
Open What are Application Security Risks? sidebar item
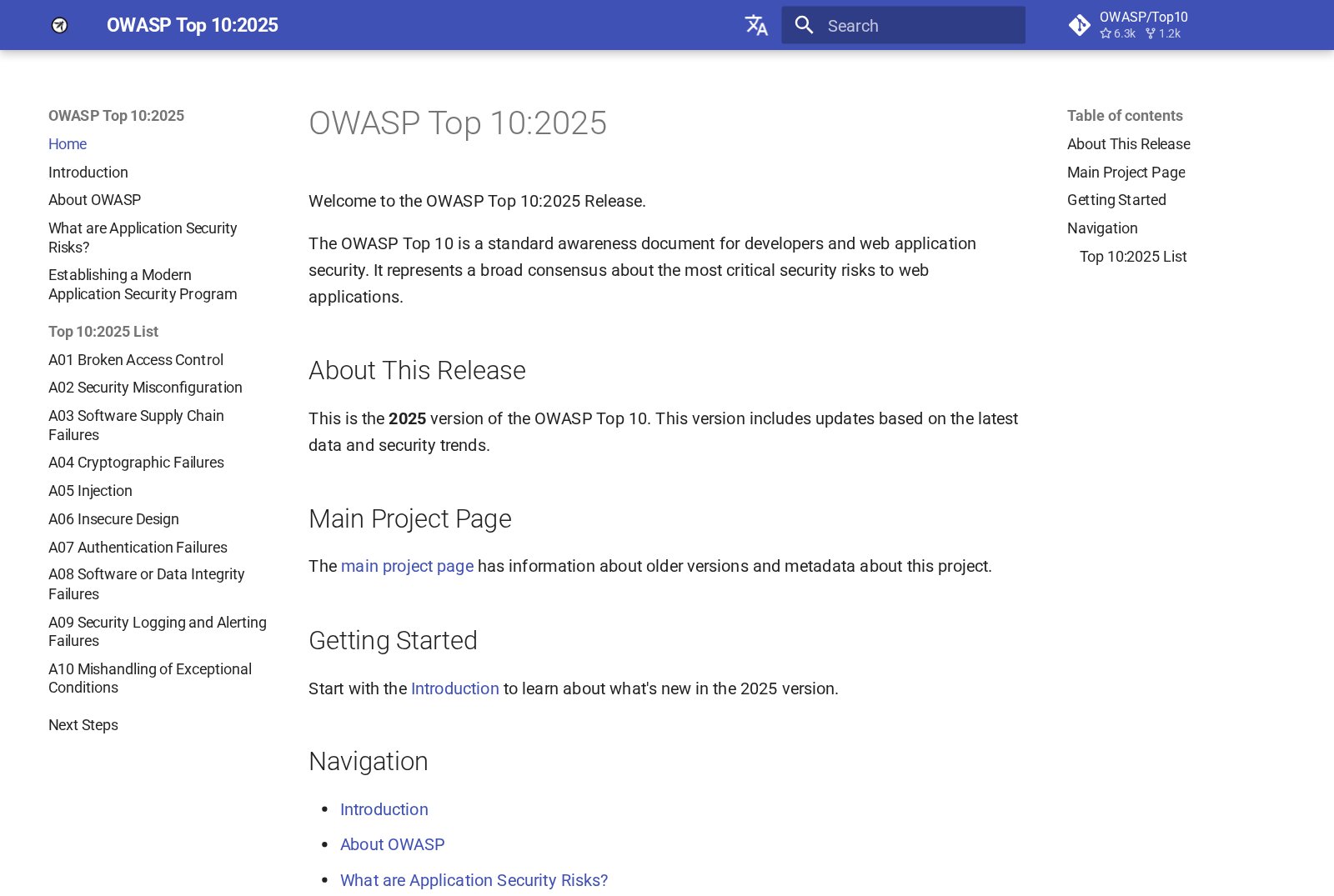coord(143,238)
